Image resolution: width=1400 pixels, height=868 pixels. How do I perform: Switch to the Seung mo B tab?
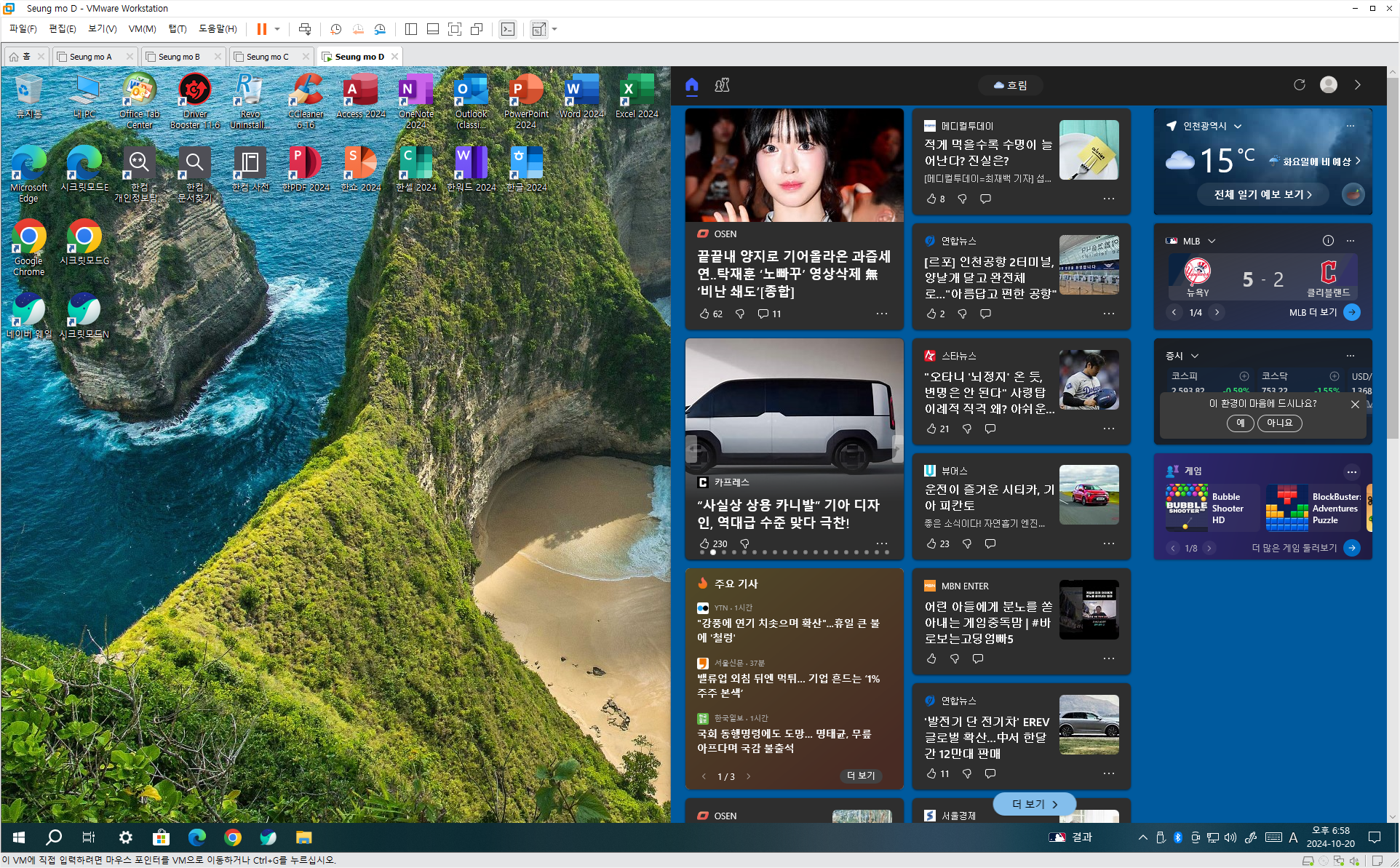pos(179,57)
